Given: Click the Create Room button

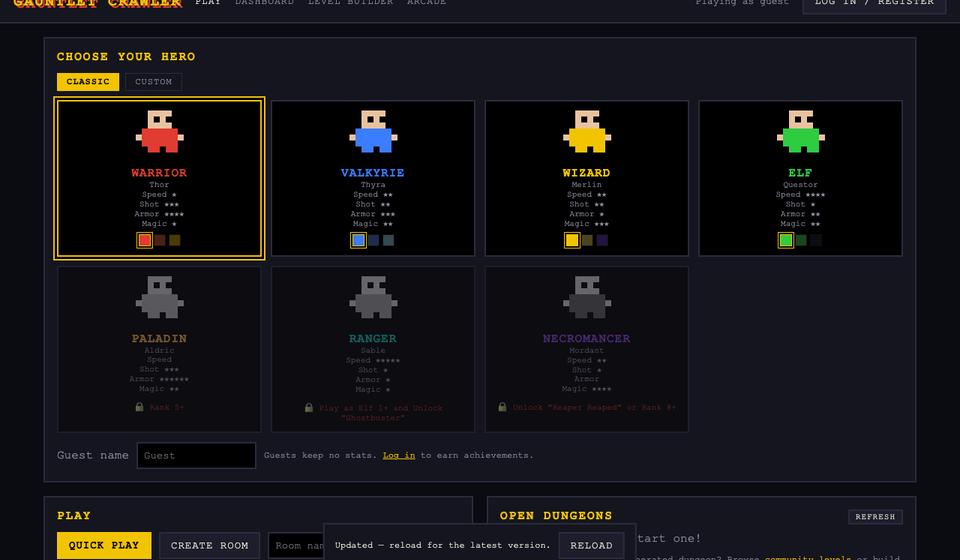Looking at the screenshot, I should click(x=209, y=545).
